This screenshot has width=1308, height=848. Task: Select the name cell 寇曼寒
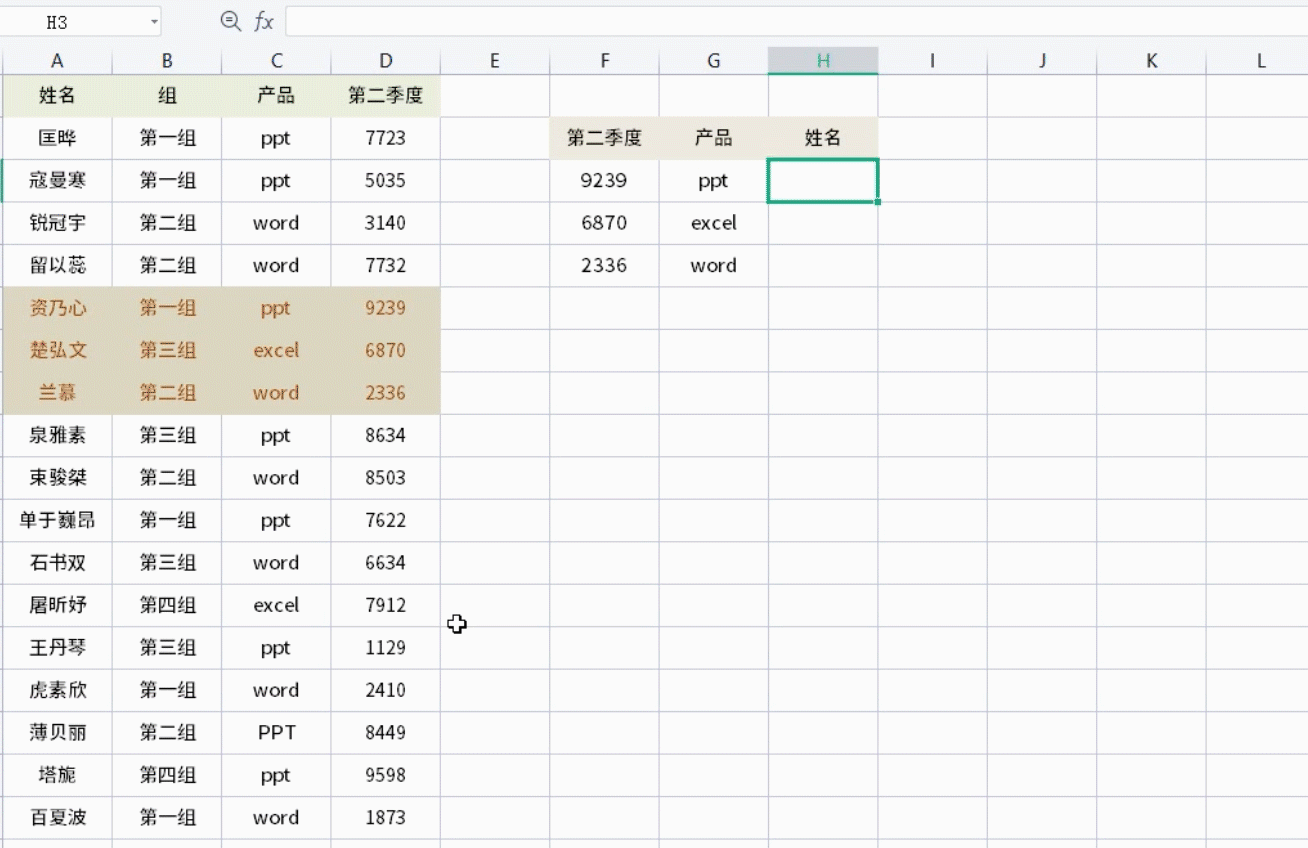pos(57,181)
